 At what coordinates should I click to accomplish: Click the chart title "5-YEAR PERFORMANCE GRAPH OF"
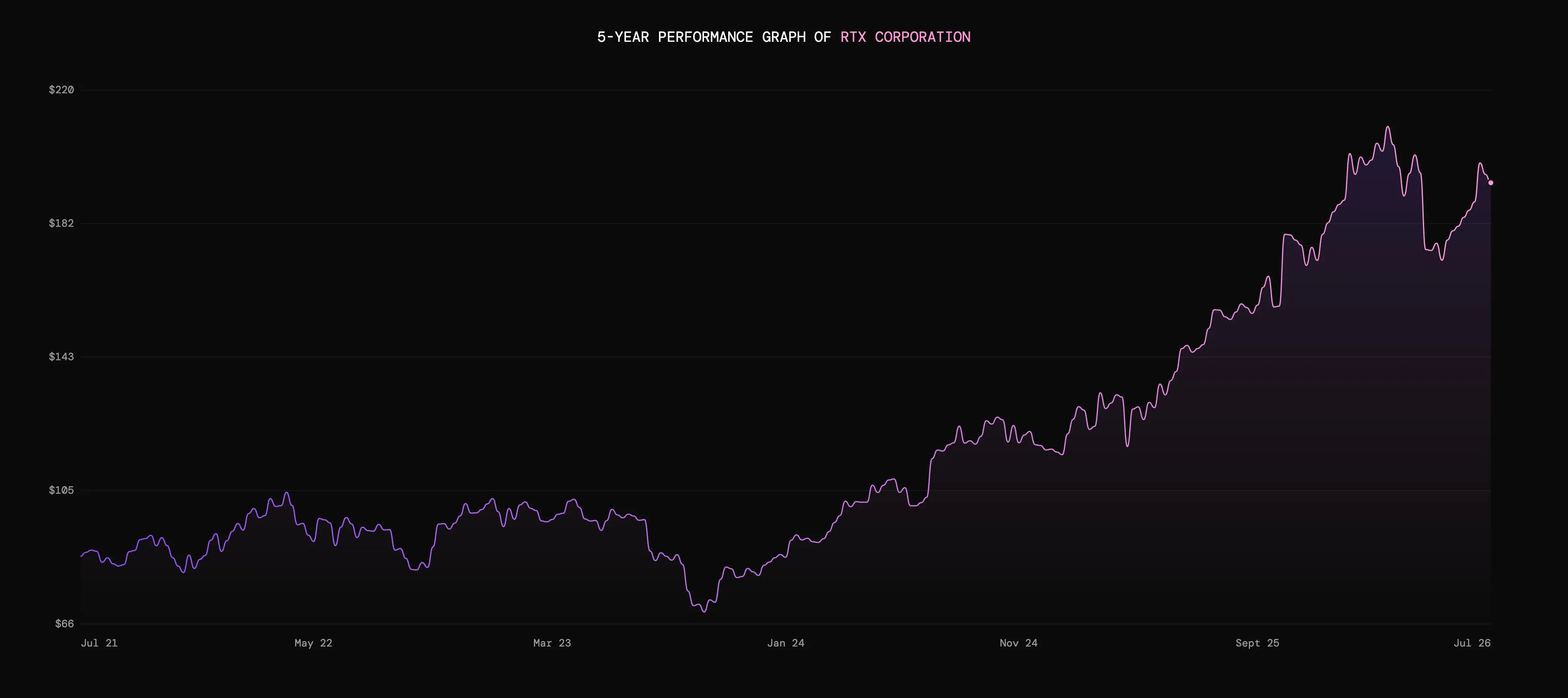(714, 37)
